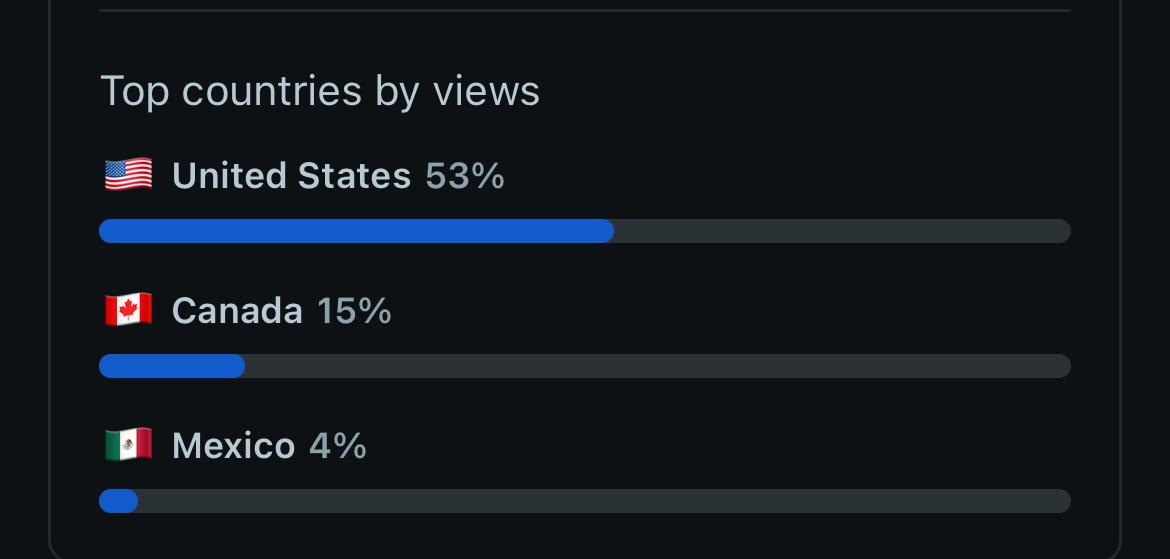Click the Canada flag icon
The width and height of the screenshot is (1170, 559).
click(128, 310)
